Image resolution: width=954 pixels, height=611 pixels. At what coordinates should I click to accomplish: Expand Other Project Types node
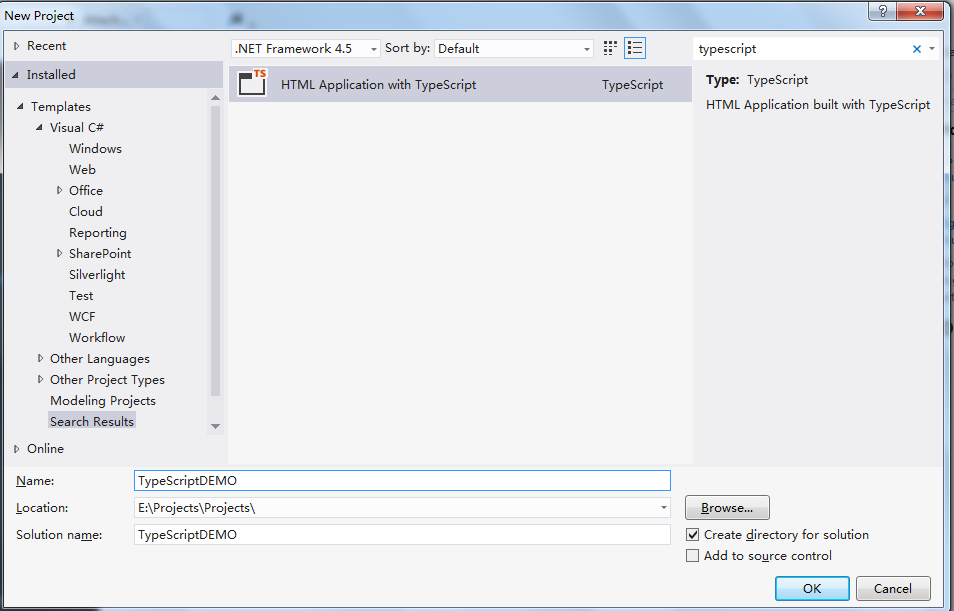point(40,379)
